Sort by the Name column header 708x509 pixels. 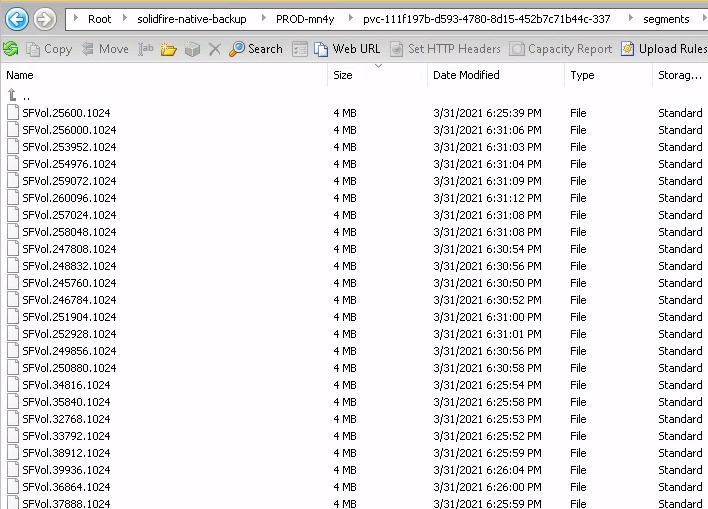tap(164, 75)
